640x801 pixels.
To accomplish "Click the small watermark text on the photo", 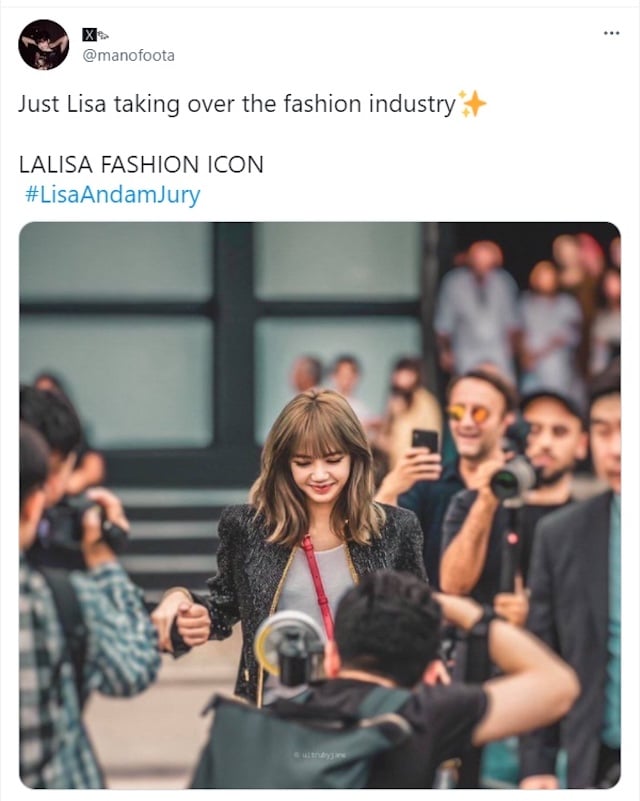I will click(x=320, y=754).
